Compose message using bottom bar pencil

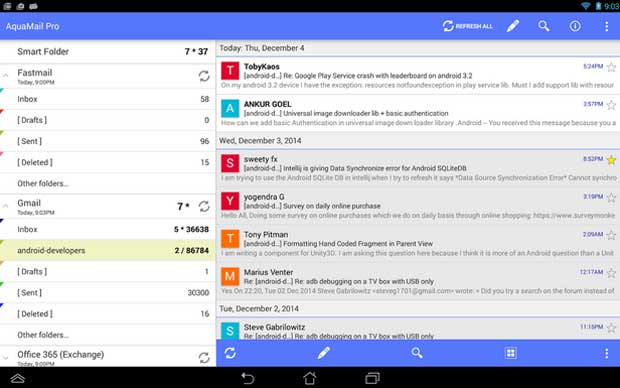[x=323, y=353]
